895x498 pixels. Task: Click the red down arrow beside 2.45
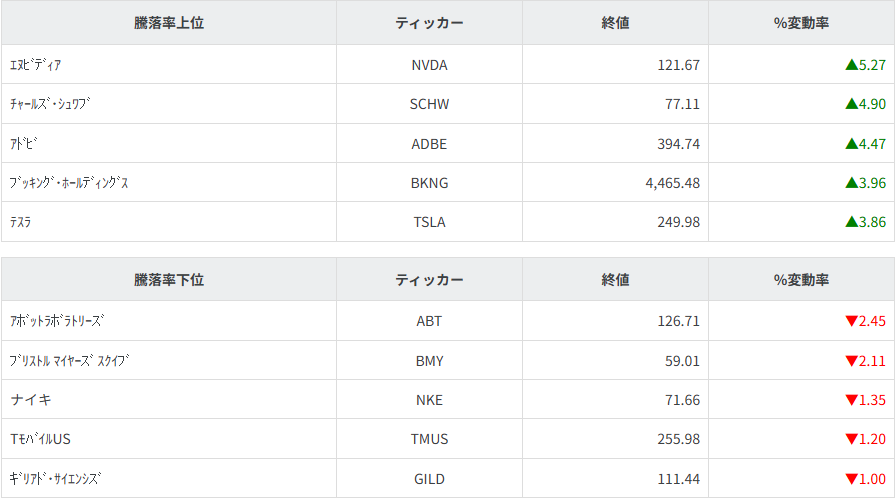tap(851, 321)
